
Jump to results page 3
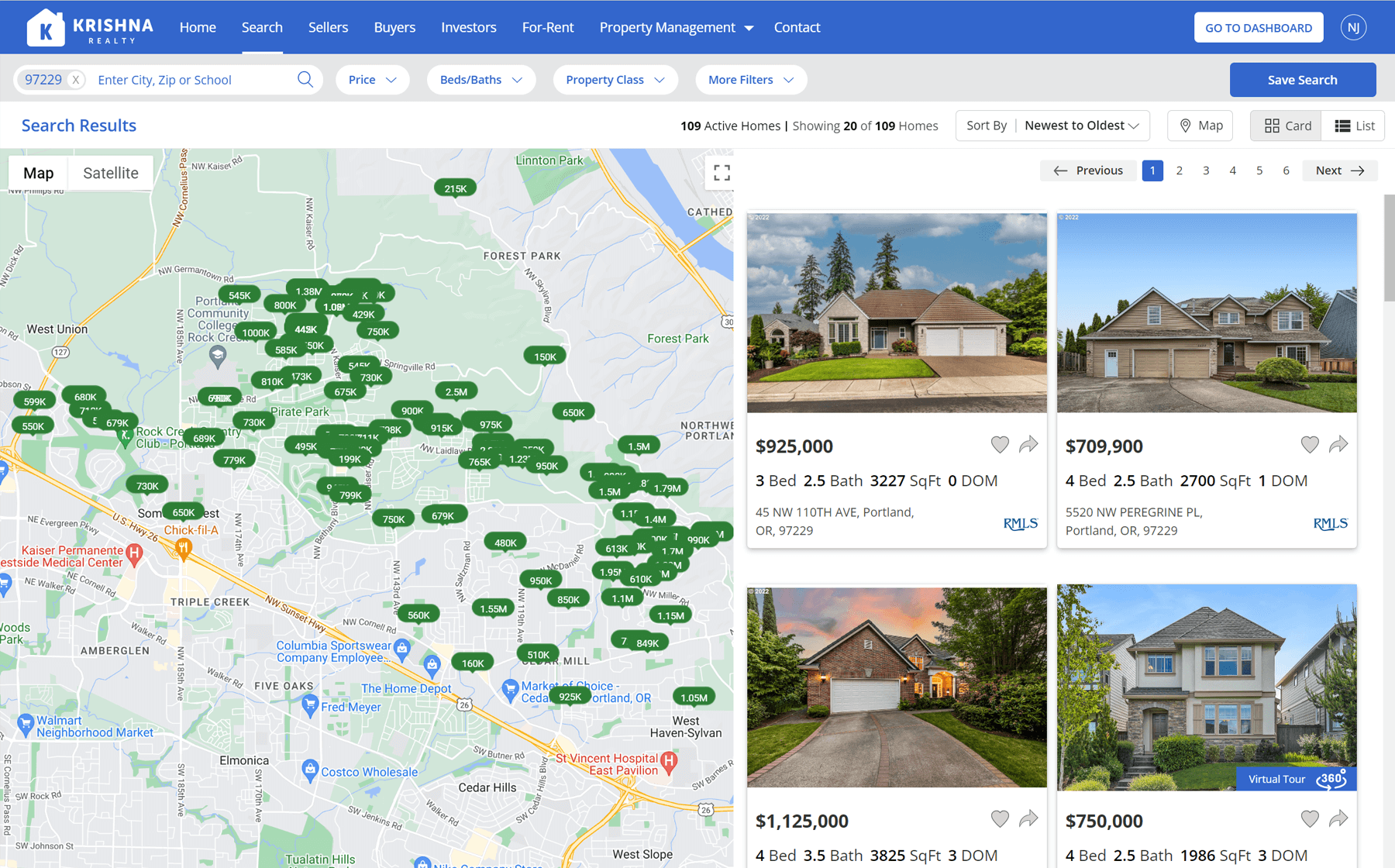(1206, 170)
